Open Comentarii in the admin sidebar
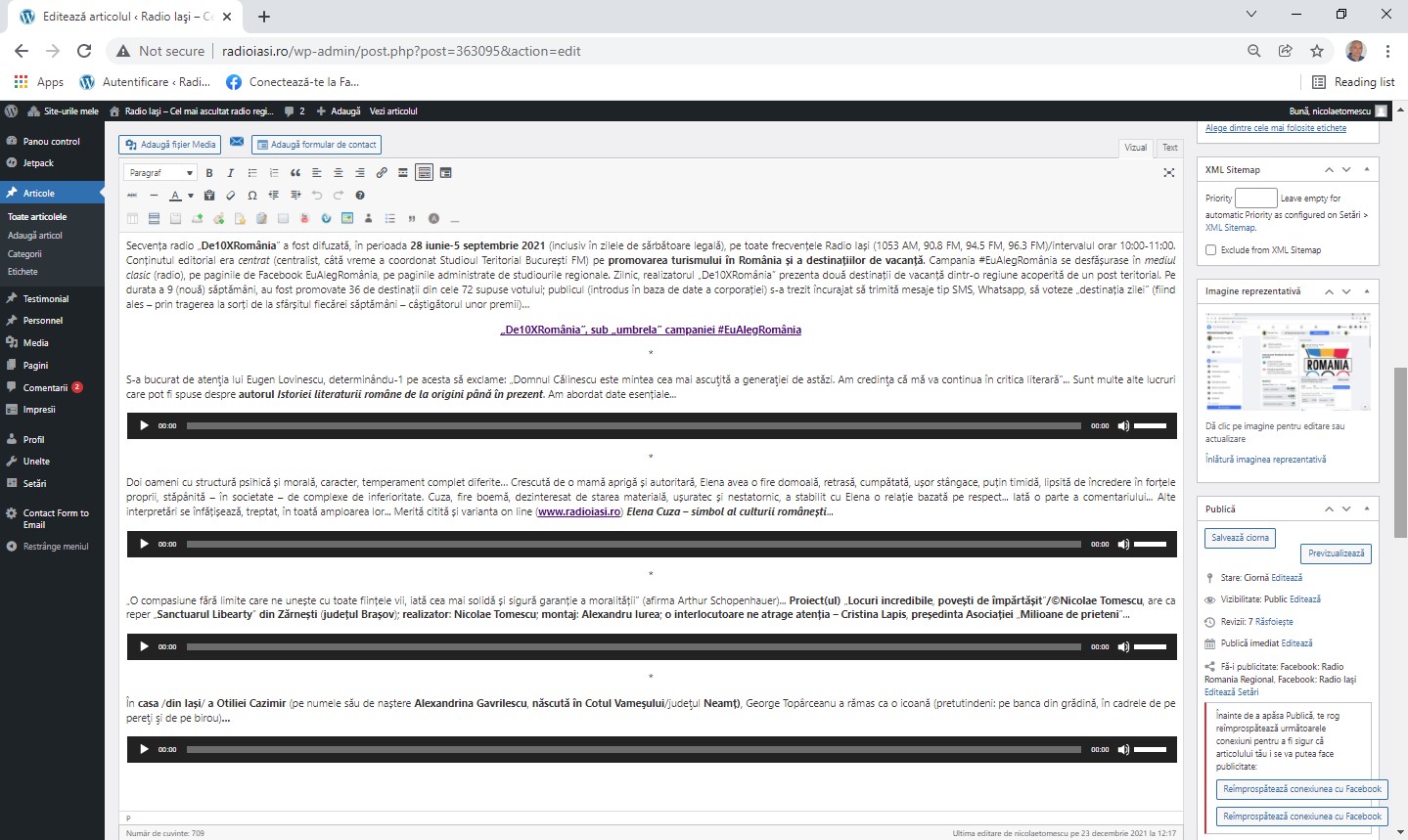Image resolution: width=1408 pixels, height=840 pixels. coord(45,388)
